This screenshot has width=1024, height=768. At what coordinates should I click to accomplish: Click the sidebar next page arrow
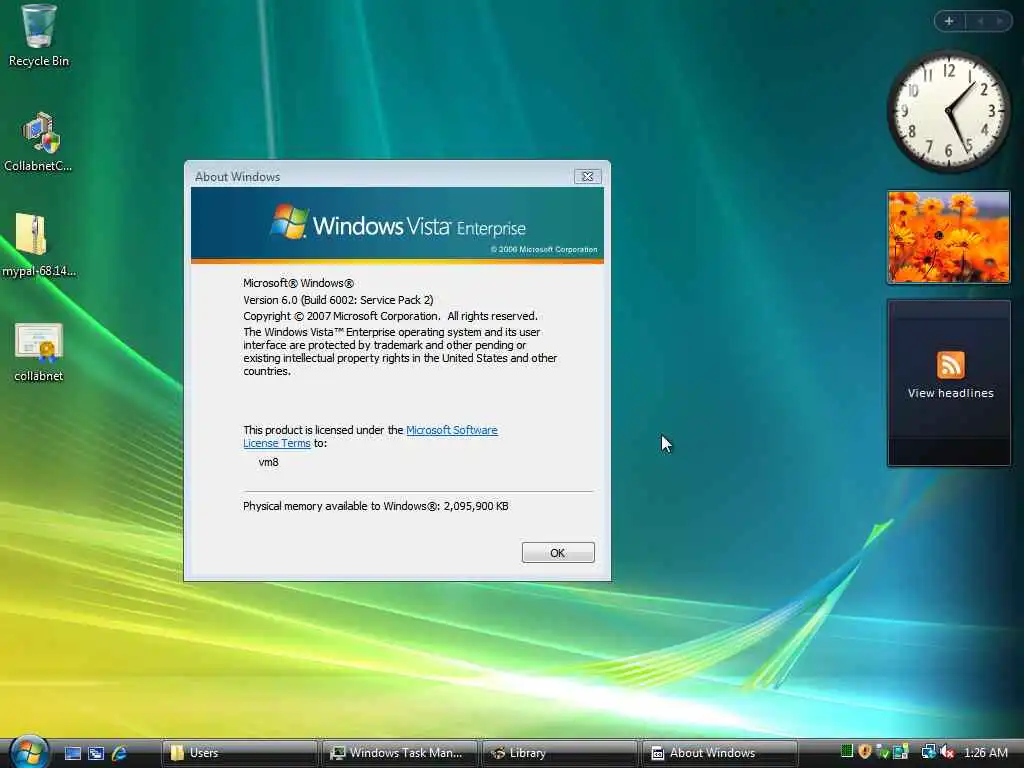pos(1000,22)
